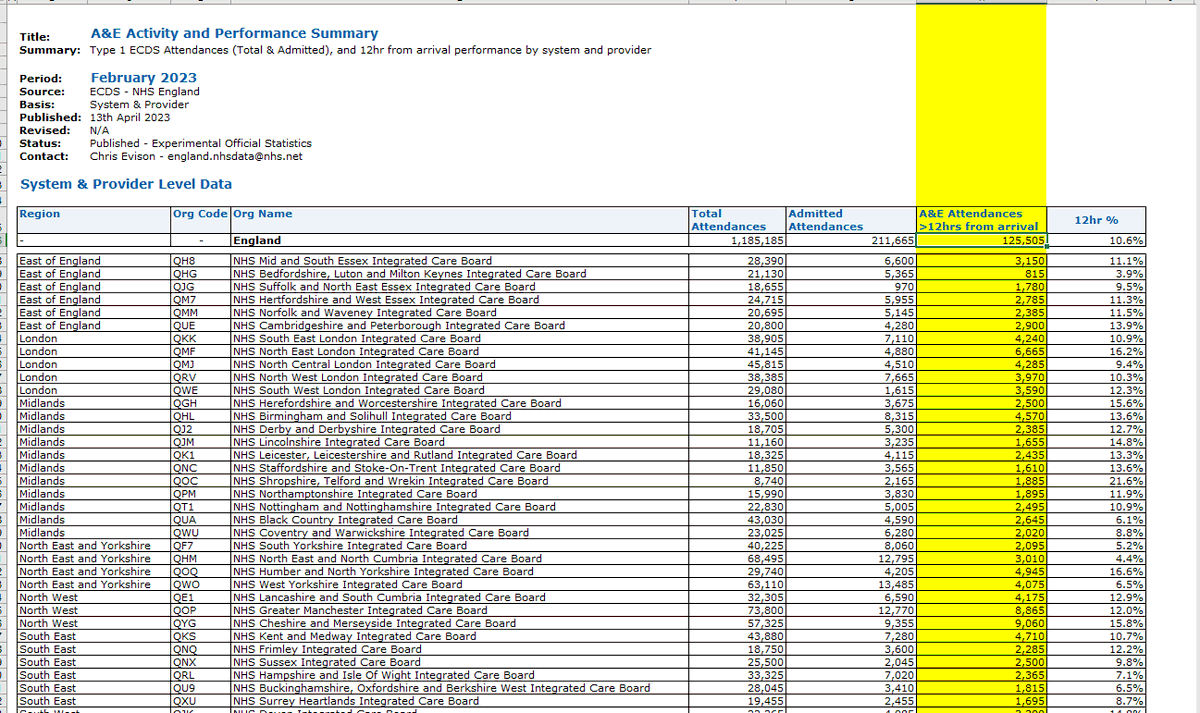Click 'NHS Surrey Heartlands Integrated Care Board'

click(460, 702)
